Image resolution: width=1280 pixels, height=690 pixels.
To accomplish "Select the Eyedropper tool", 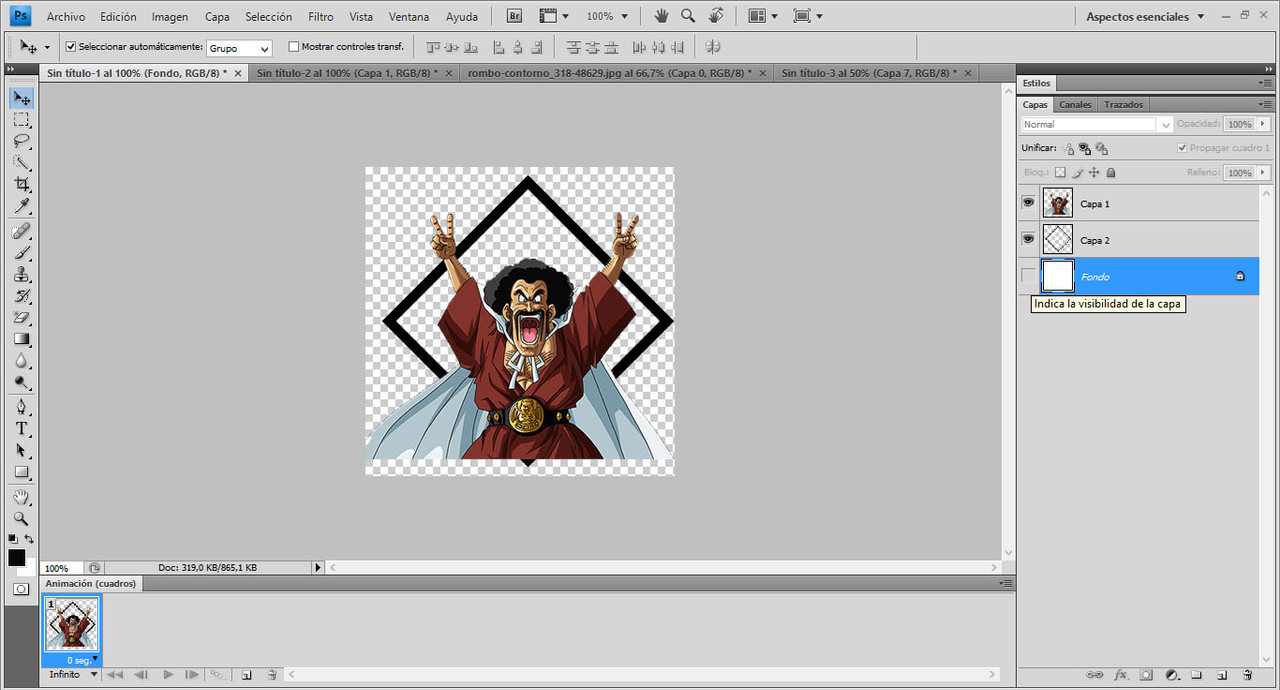I will (x=21, y=206).
